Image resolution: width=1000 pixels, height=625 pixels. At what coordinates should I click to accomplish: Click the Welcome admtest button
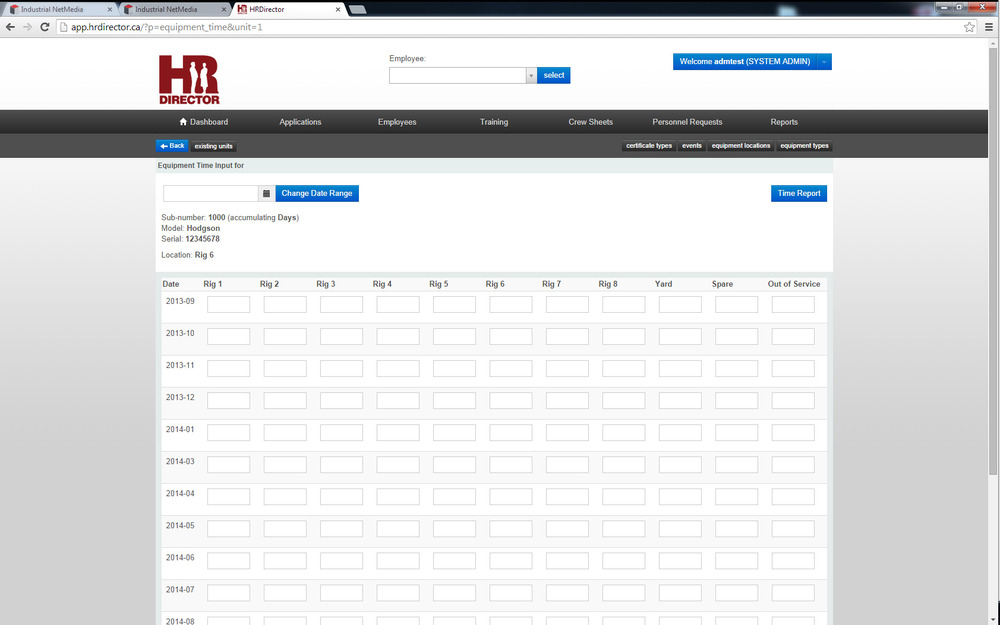745,62
